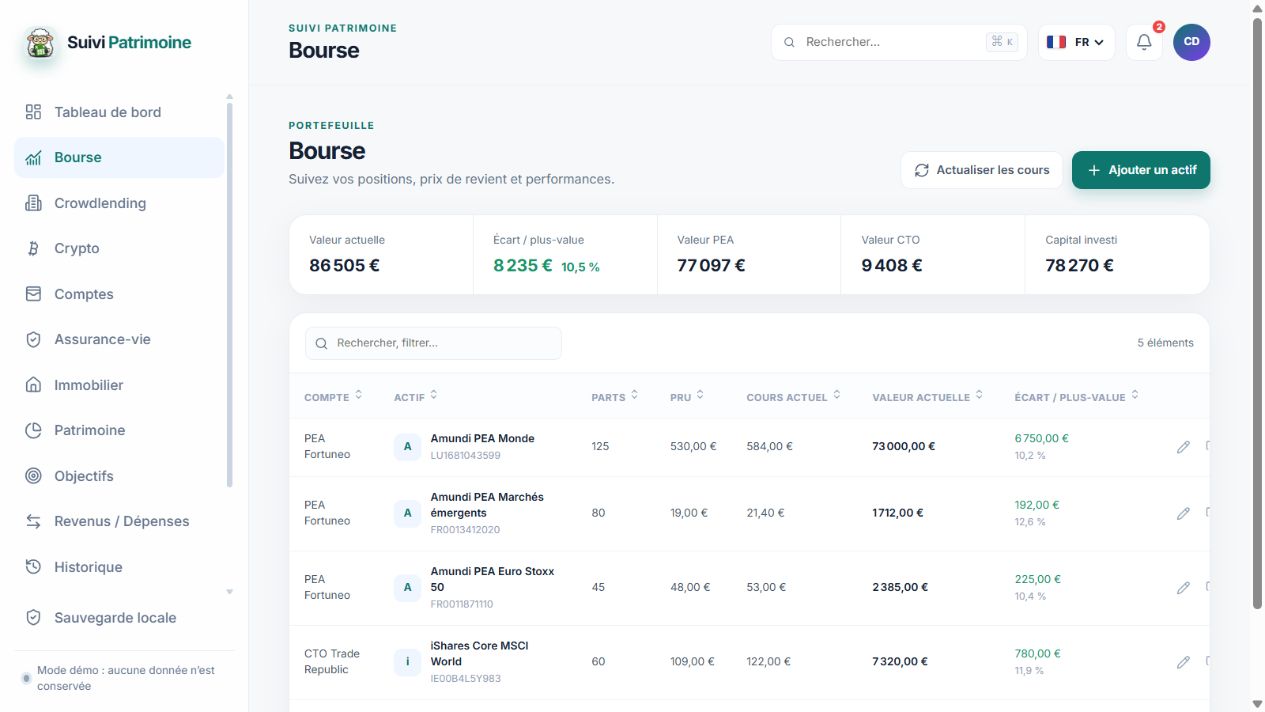
Task: Click ISIN FR0013412020
Action: point(465,530)
